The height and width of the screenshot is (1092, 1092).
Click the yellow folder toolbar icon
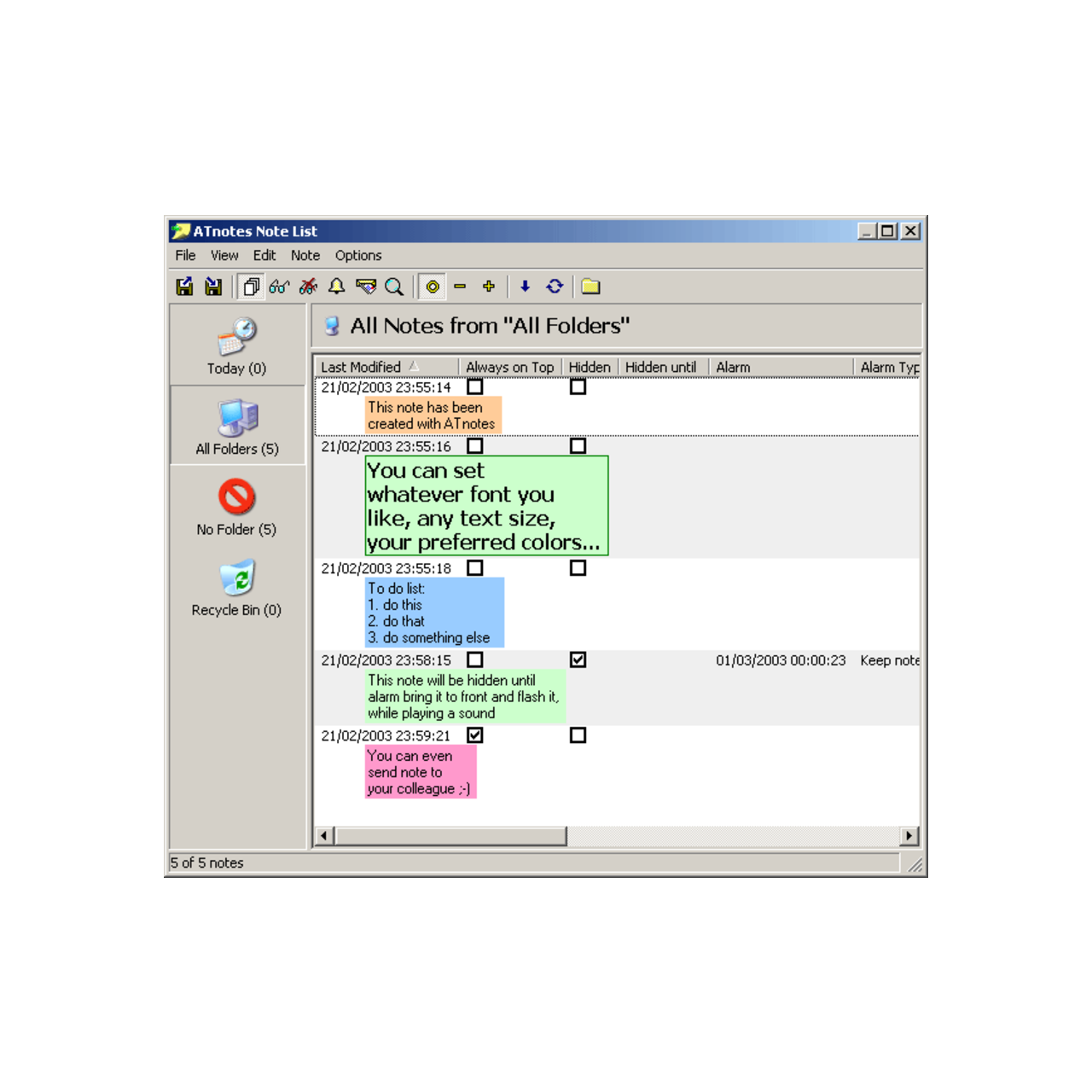(591, 287)
